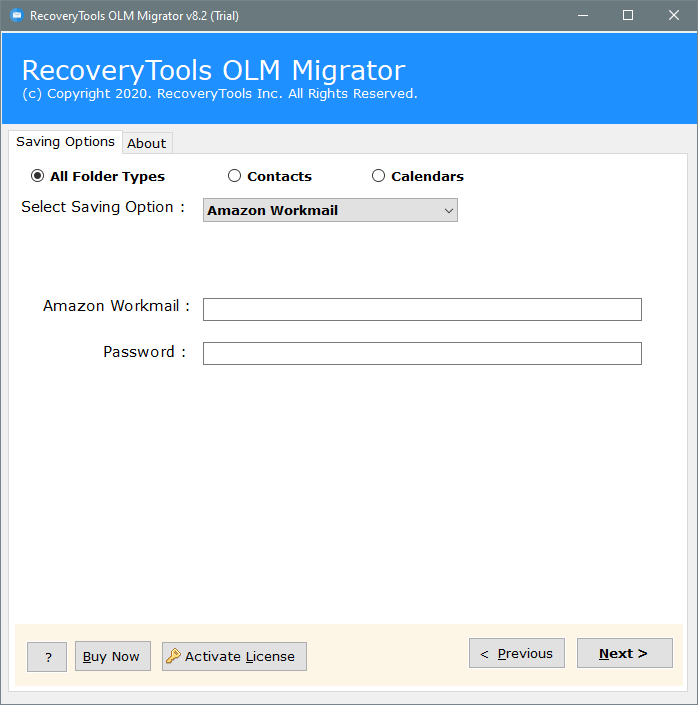This screenshot has width=698, height=705.
Task: Click the RecoveryTools app icon in title bar
Action: pyautogui.click(x=17, y=15)
